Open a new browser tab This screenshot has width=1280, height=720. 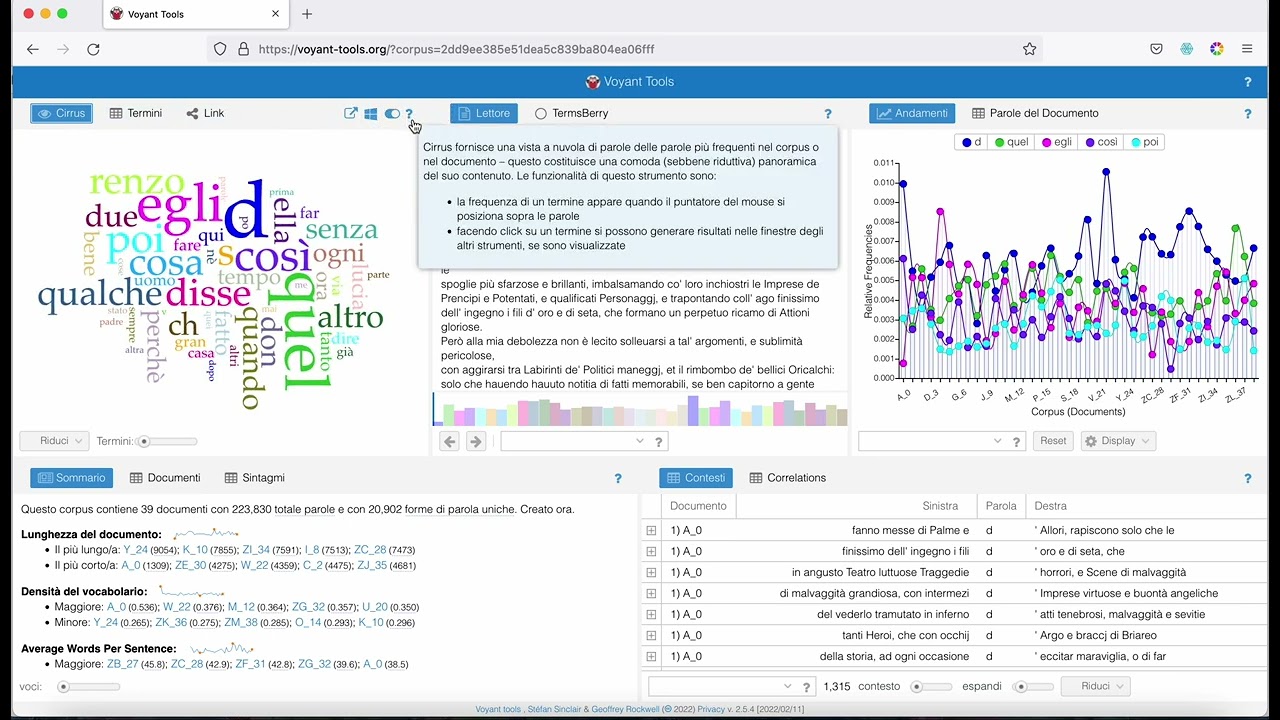(307, 14)
